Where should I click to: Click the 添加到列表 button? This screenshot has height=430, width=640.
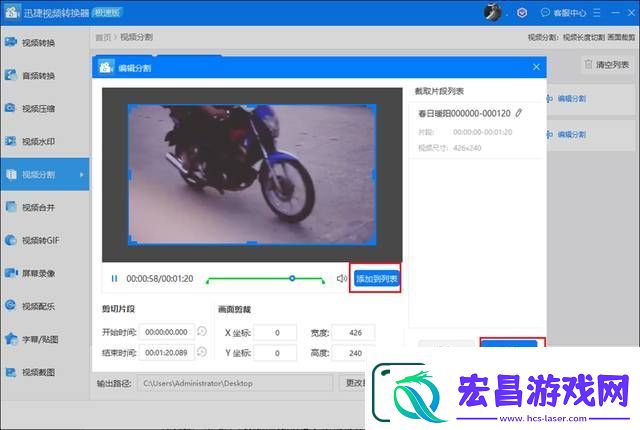[376, 279]
